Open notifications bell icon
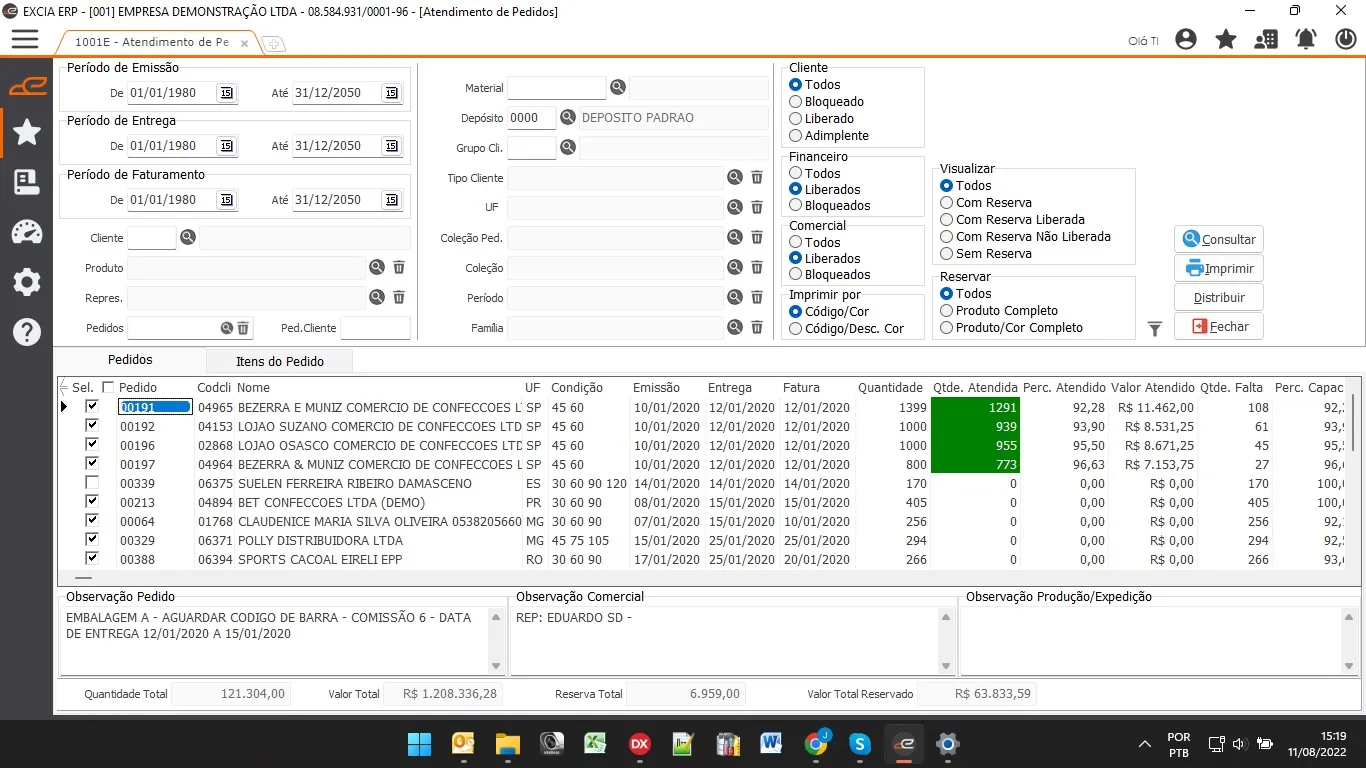The height and width of the screenshot is (768, 1366). coord(1306,40)
